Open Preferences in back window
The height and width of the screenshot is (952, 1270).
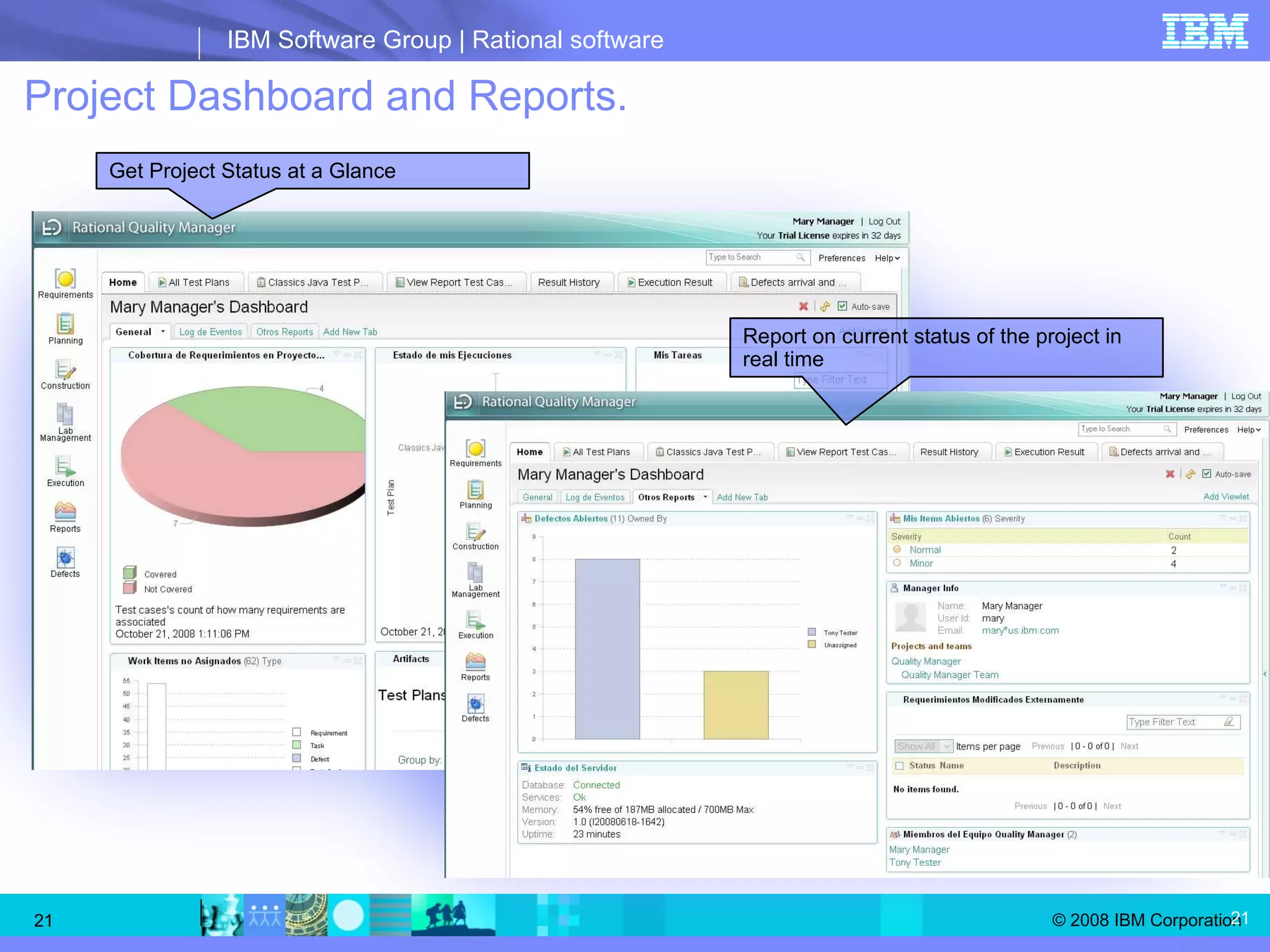(x=841, y=258)
